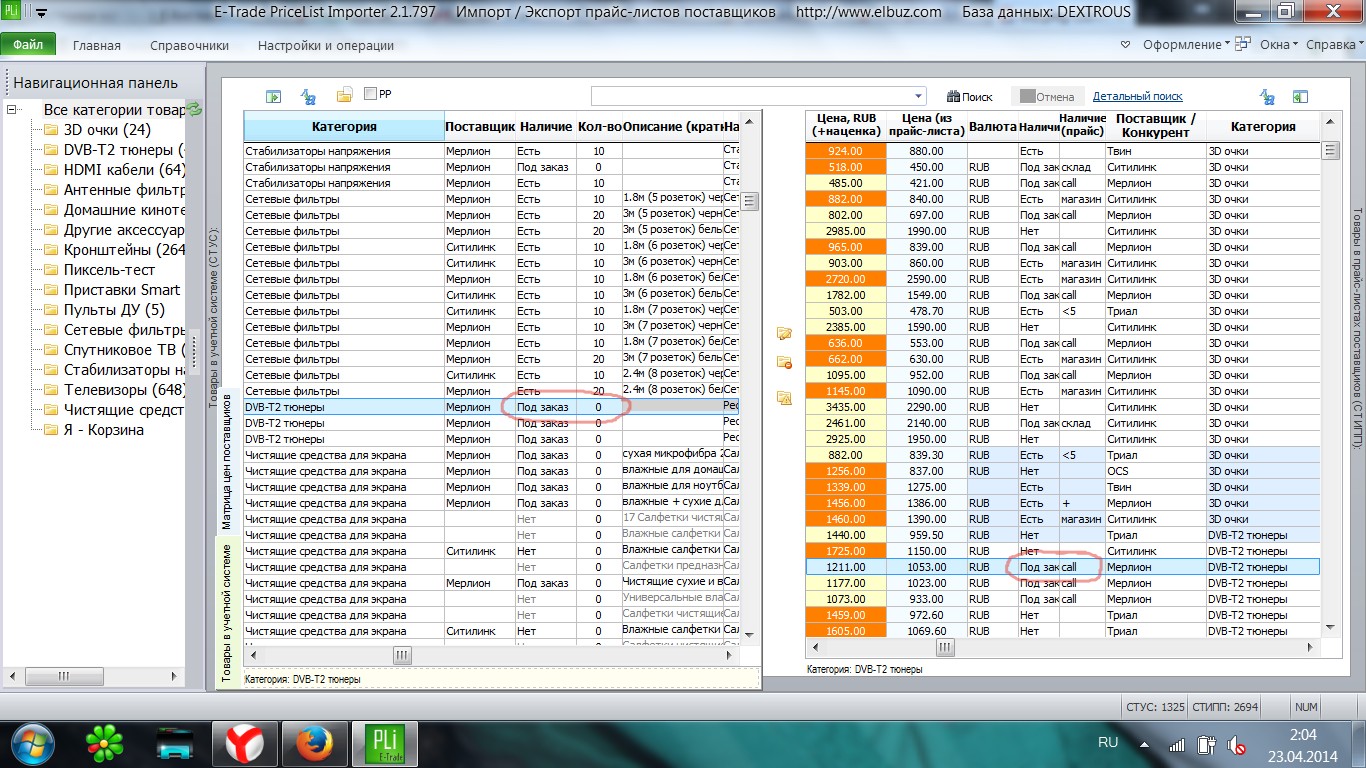Switch to the Справочники ribbon tab
The image size is (1366, 768).
tap(189, 45)
